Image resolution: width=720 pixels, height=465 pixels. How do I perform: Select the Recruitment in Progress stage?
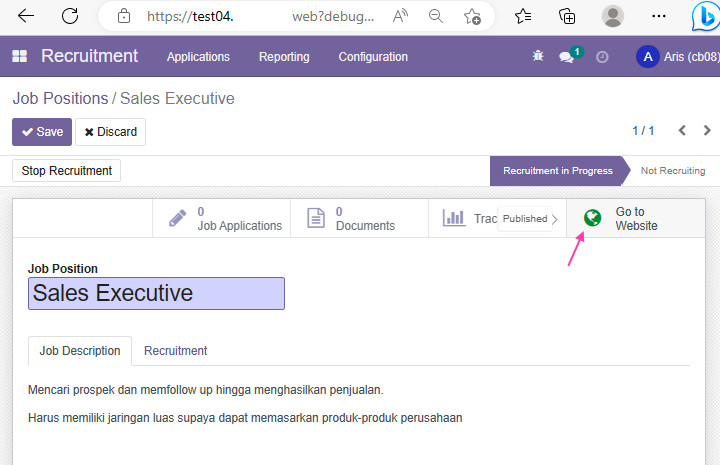[558, 171]
